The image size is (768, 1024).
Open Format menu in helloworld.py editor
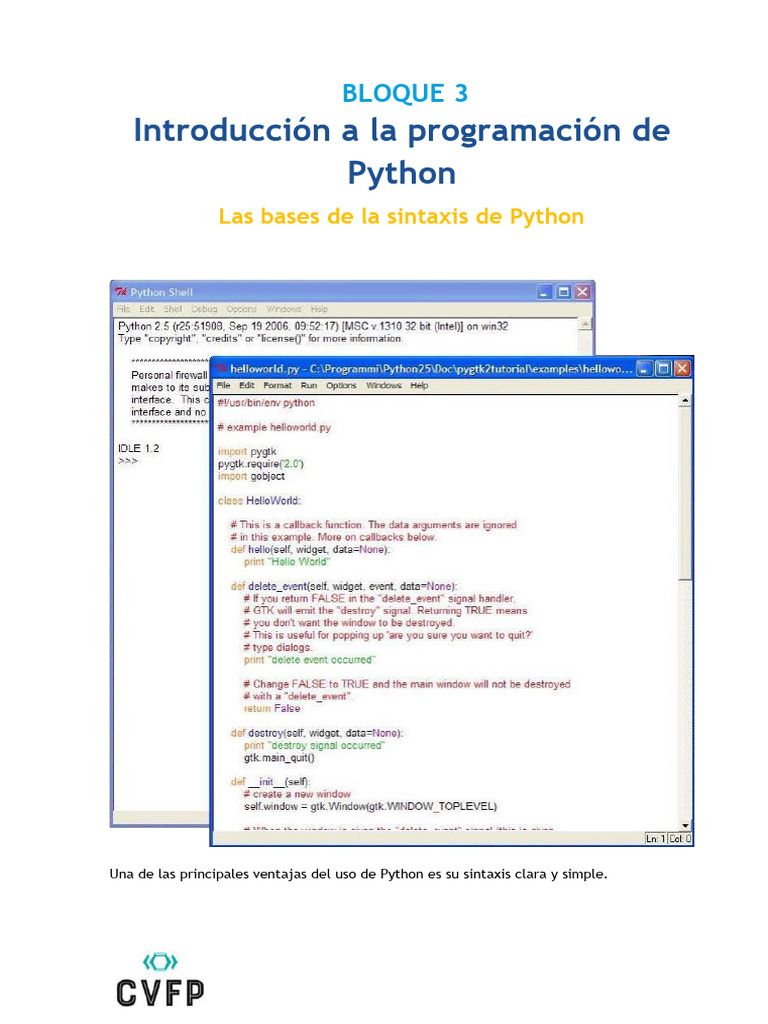278,385
